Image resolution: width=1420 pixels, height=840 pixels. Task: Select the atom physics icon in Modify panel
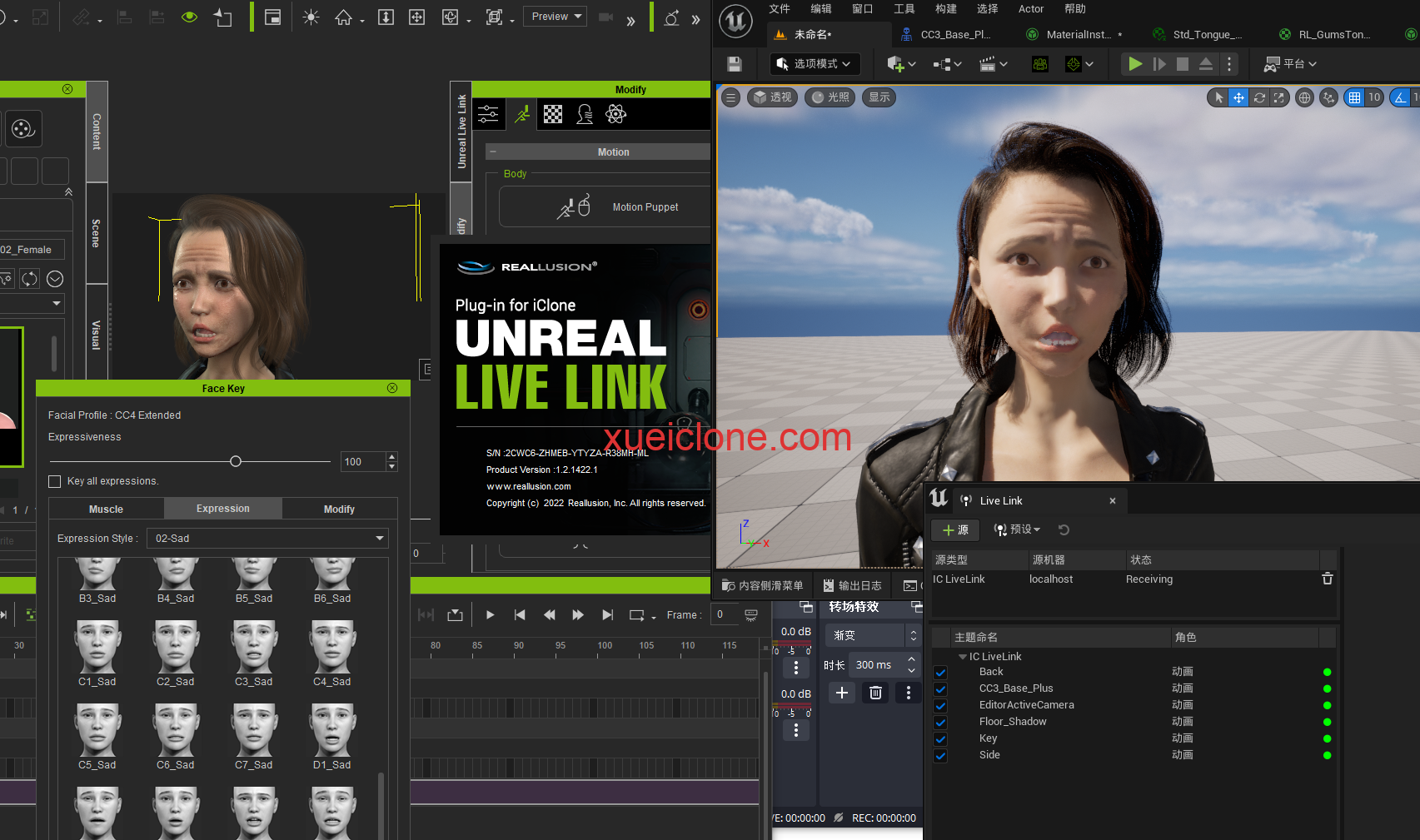(615, 114)
